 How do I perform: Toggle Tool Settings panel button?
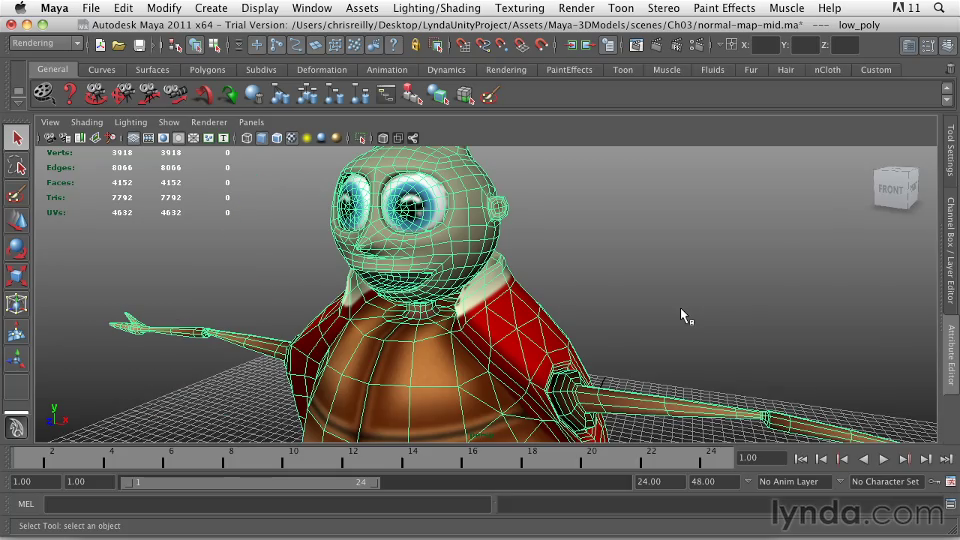[x=929, y=46]
